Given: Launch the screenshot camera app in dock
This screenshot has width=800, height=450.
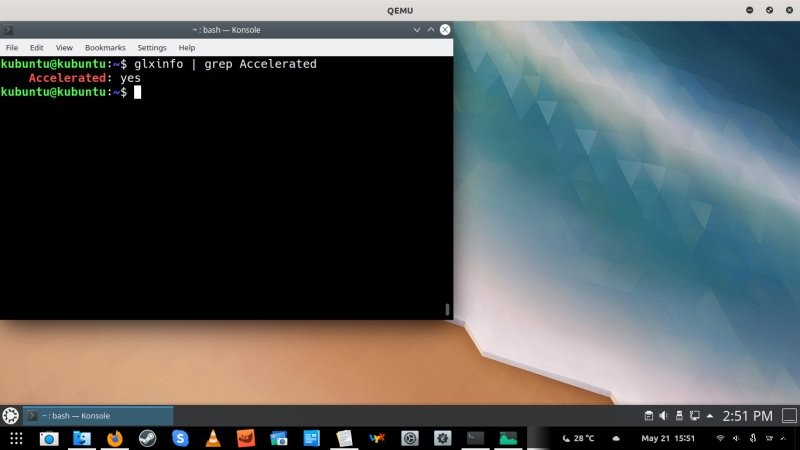Looking at the screenshot, I should click(49, 438).
